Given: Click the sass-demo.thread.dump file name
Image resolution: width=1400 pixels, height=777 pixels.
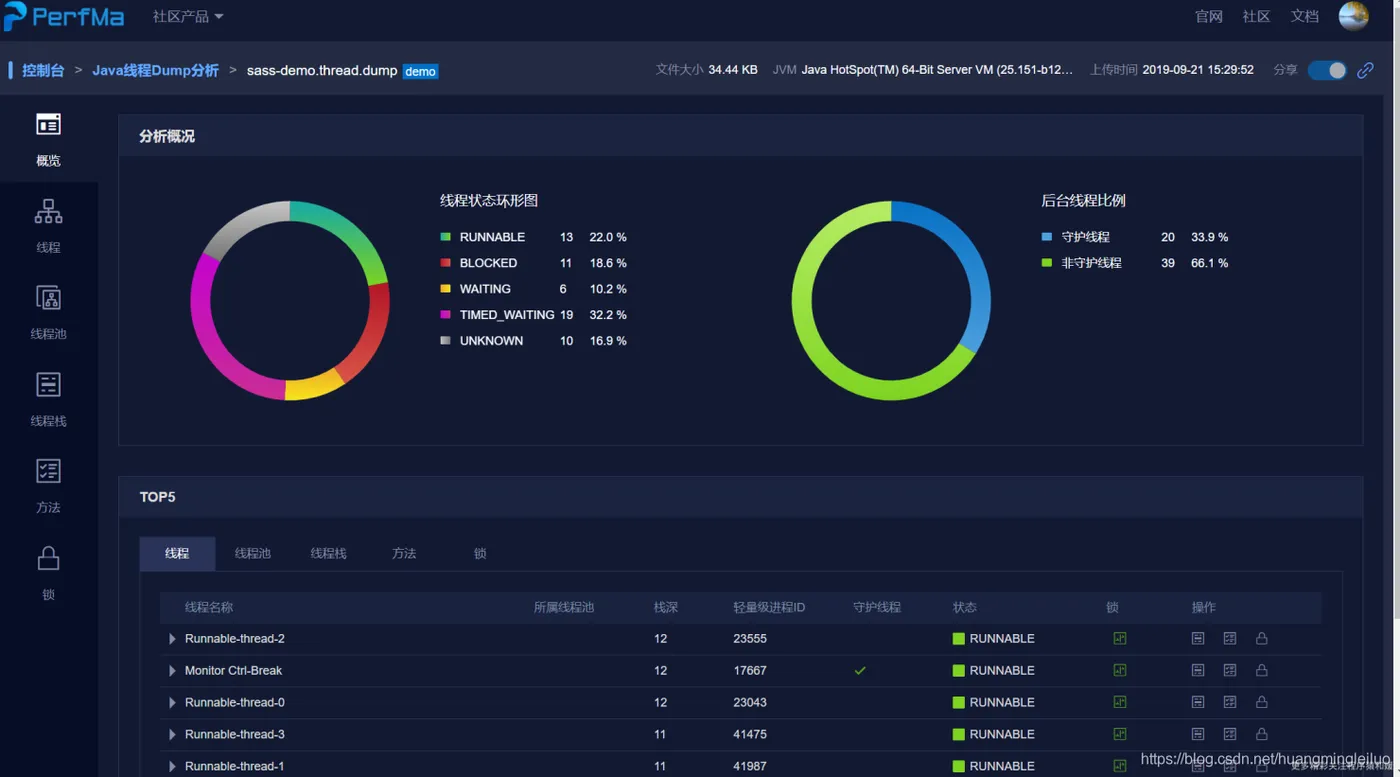Looking at the screenshot, I should coord(322,71).
